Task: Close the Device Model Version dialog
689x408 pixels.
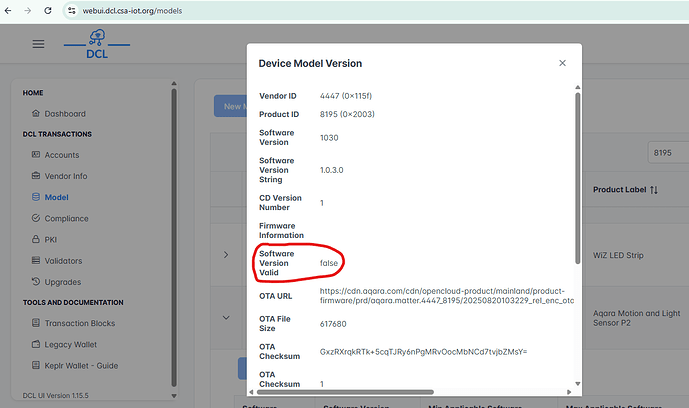Action: coord(562,63)
